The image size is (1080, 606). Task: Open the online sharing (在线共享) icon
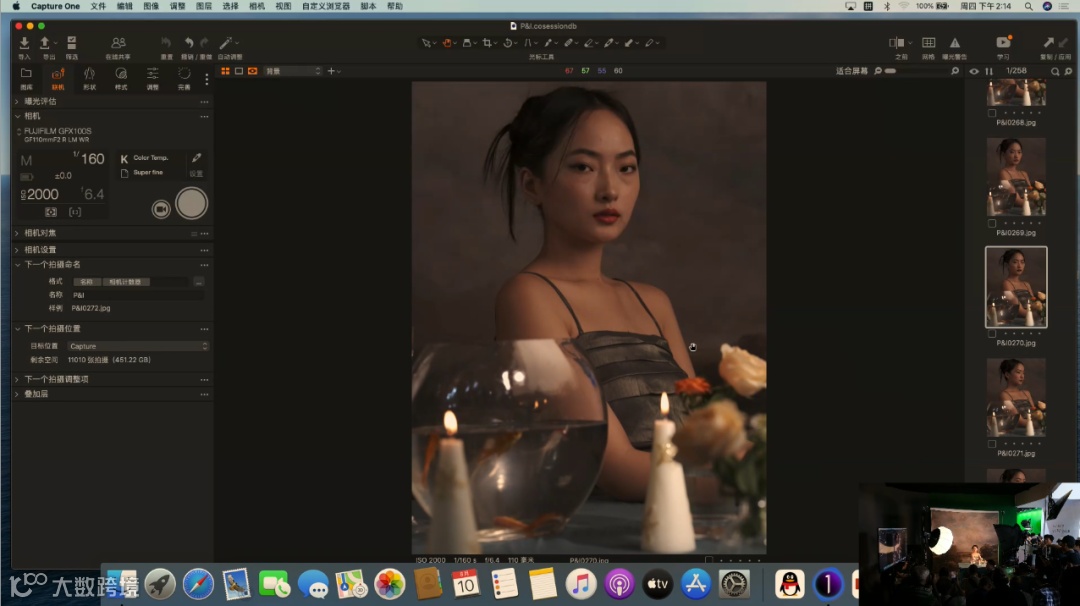pyautogui.click(x=118, y=43)
